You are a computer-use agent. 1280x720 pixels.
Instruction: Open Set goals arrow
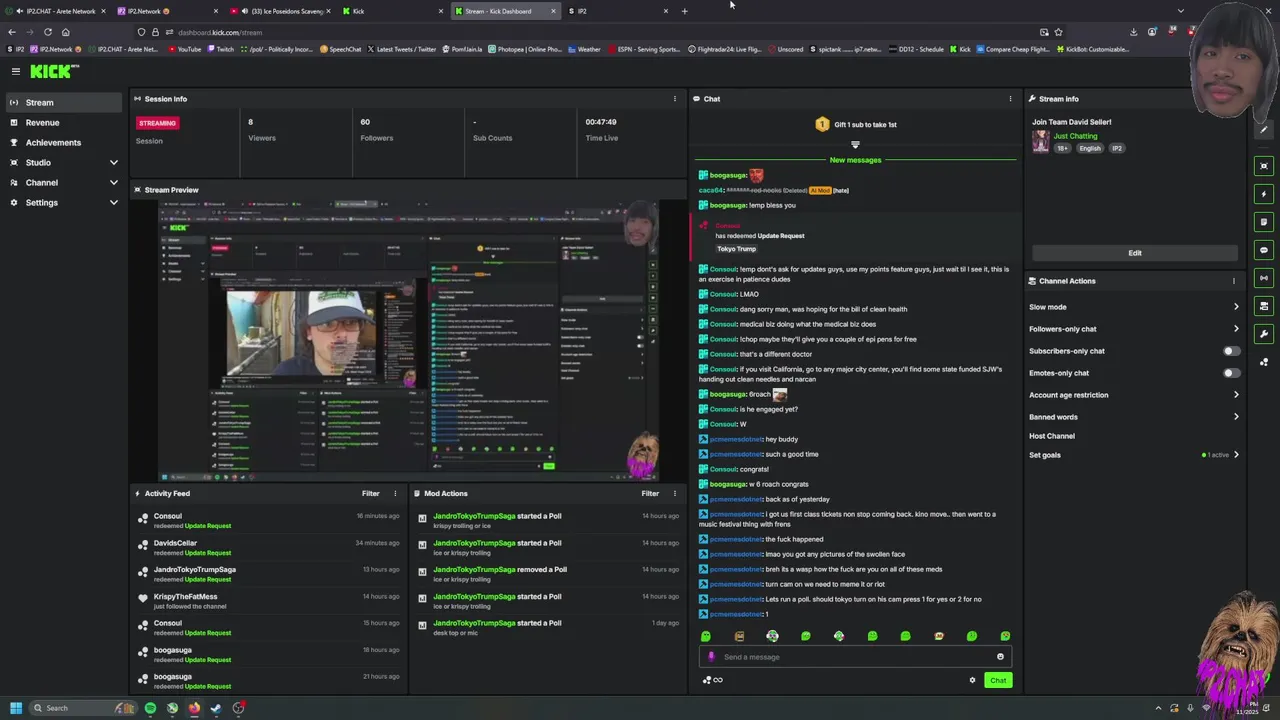pyautogui.click(x=1236, y=455)
